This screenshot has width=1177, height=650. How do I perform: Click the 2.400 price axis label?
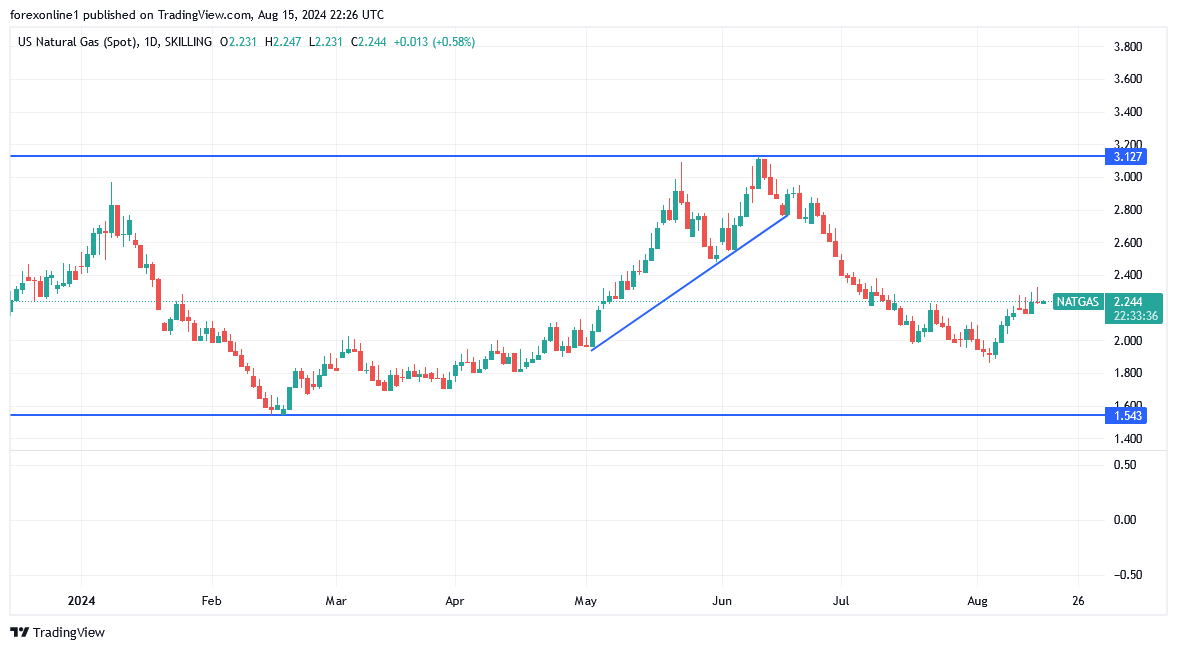click(x=1127, y=275)
